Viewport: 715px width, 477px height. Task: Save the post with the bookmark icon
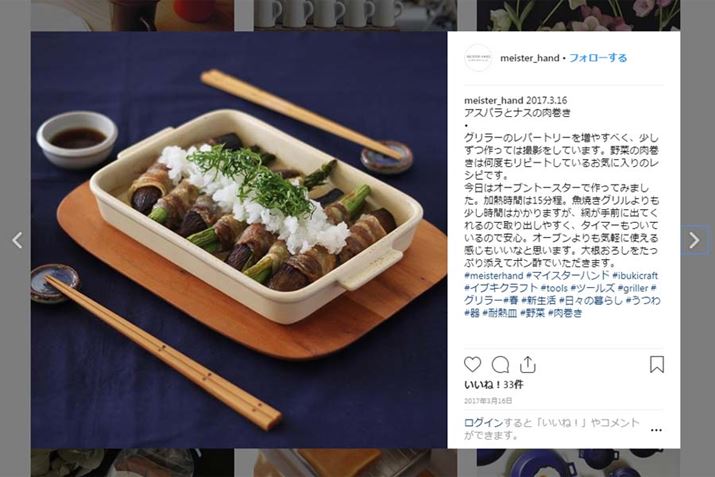click(657, 364)
